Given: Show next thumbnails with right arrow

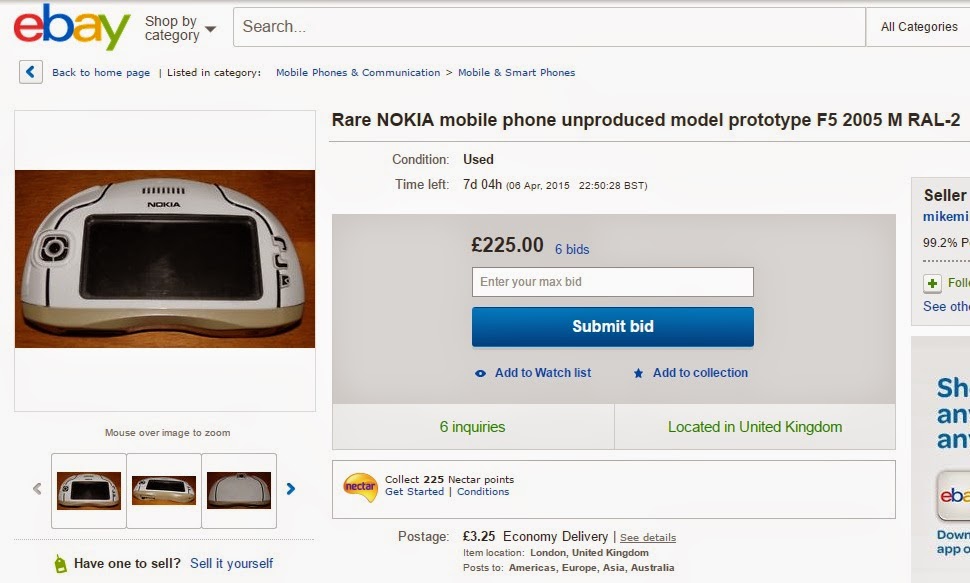Looking at the screenshot, I should tap(291, 489).
